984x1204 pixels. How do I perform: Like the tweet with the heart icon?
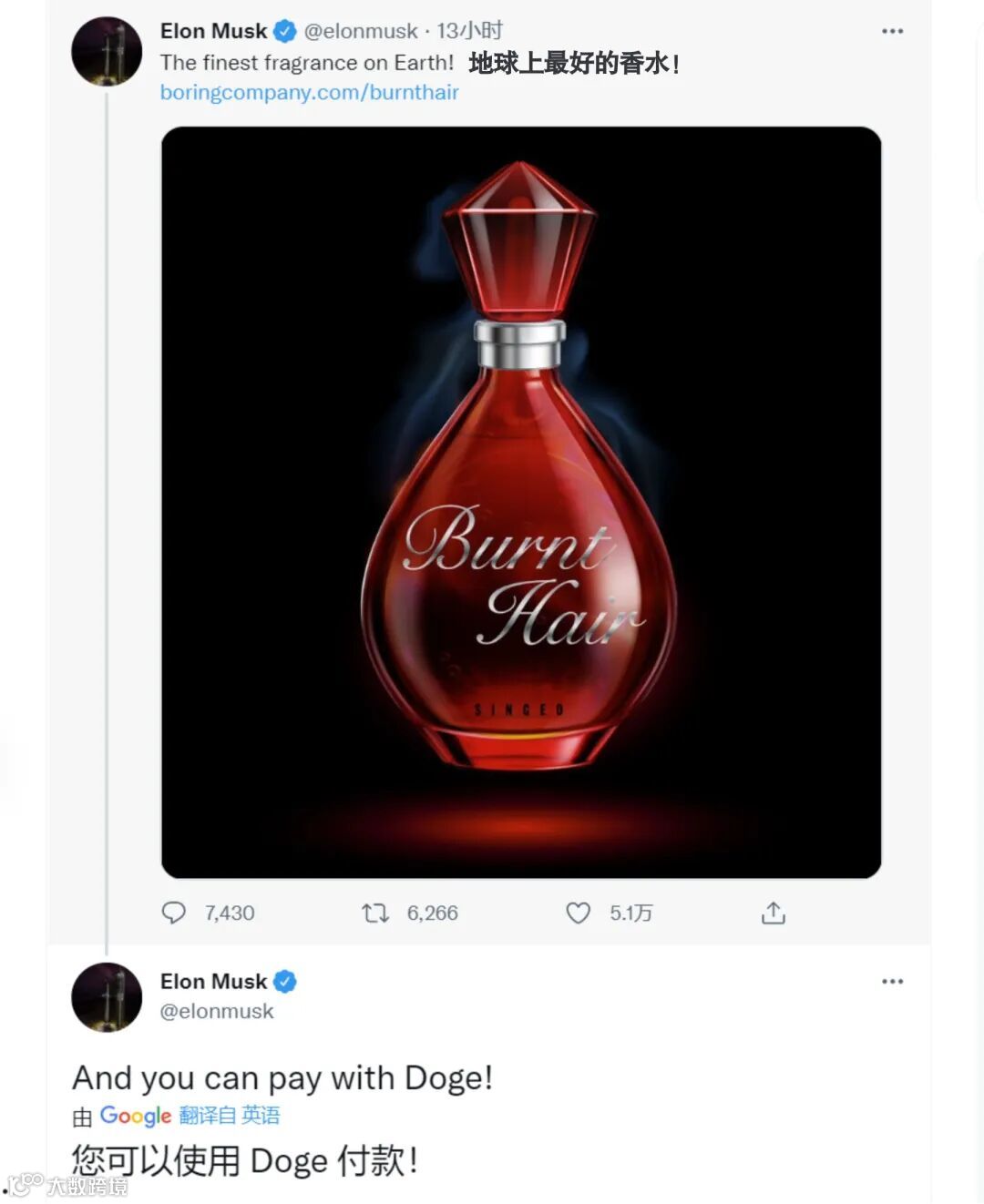point(579,913)
